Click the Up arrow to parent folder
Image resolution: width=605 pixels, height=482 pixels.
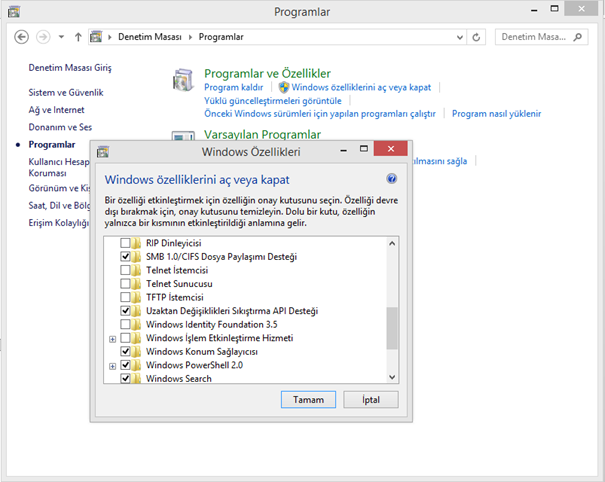[x=78, y=37]
